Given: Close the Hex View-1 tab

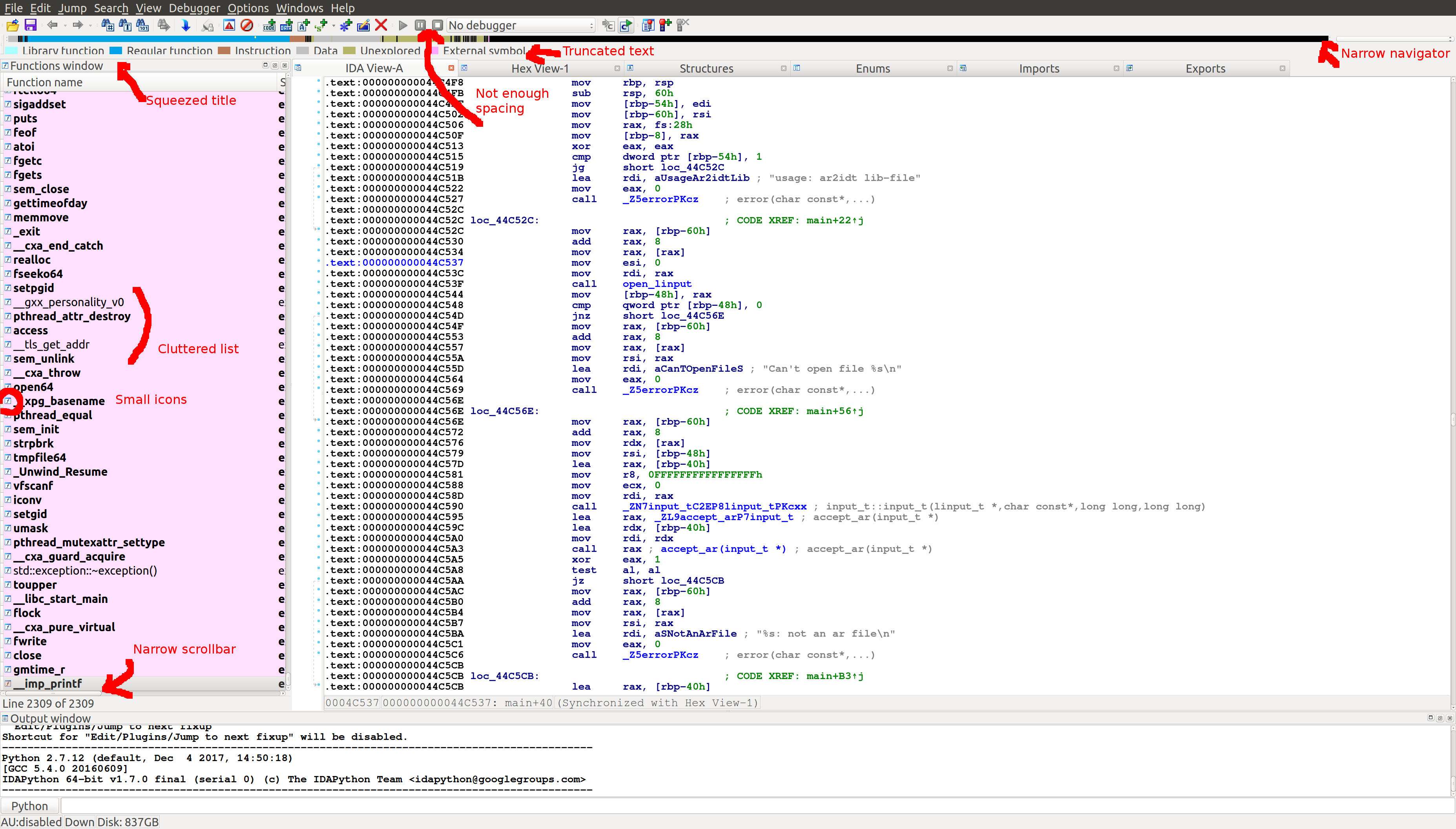Looking at the screenshot, I should pyautogui.click(x=617, y=68).
